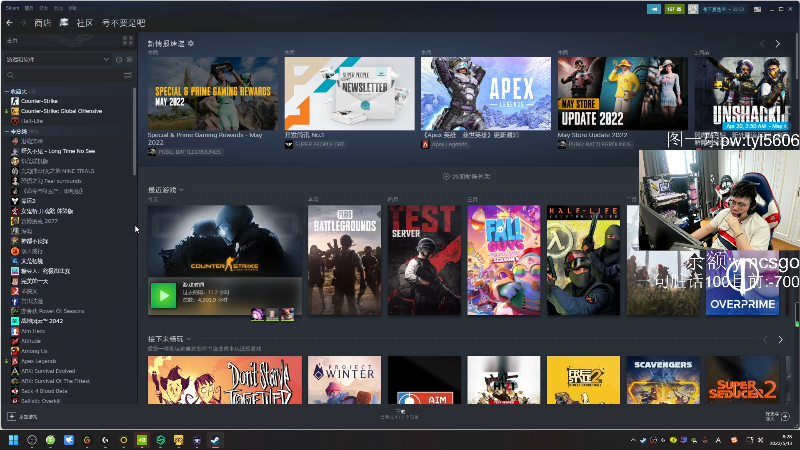Expand the add shelf button
Viewport: 800px width, 450px height.
click(x=466, y=176)
